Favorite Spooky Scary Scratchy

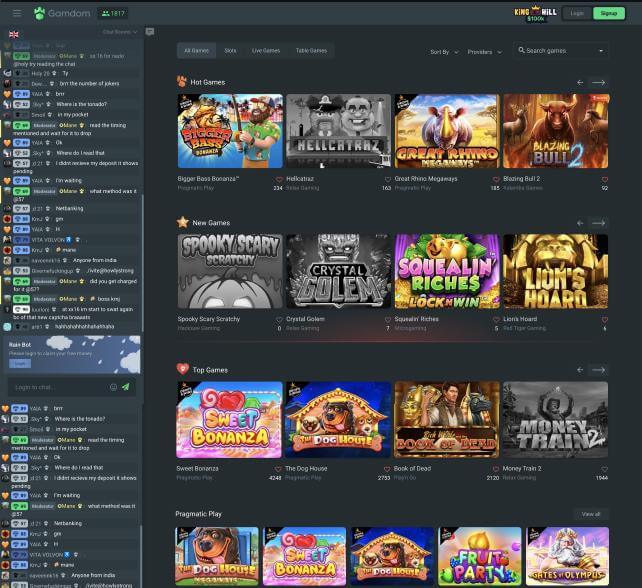279,319
